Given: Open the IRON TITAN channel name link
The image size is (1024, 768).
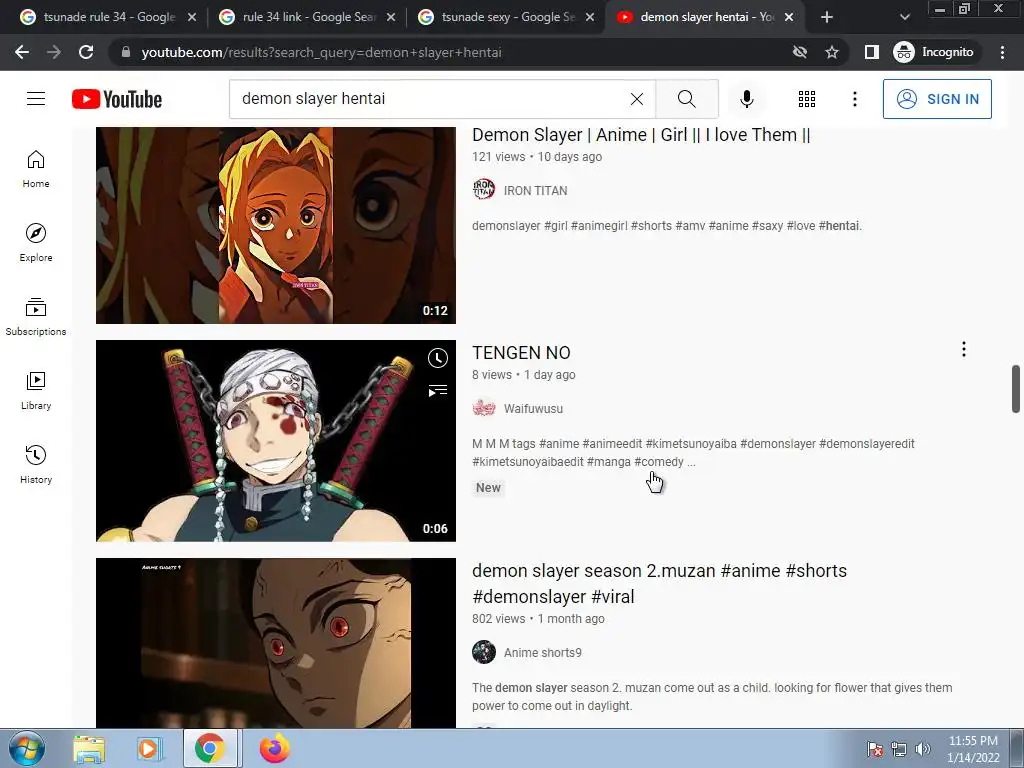Looking at the screenshot, I should coord(536,191).
